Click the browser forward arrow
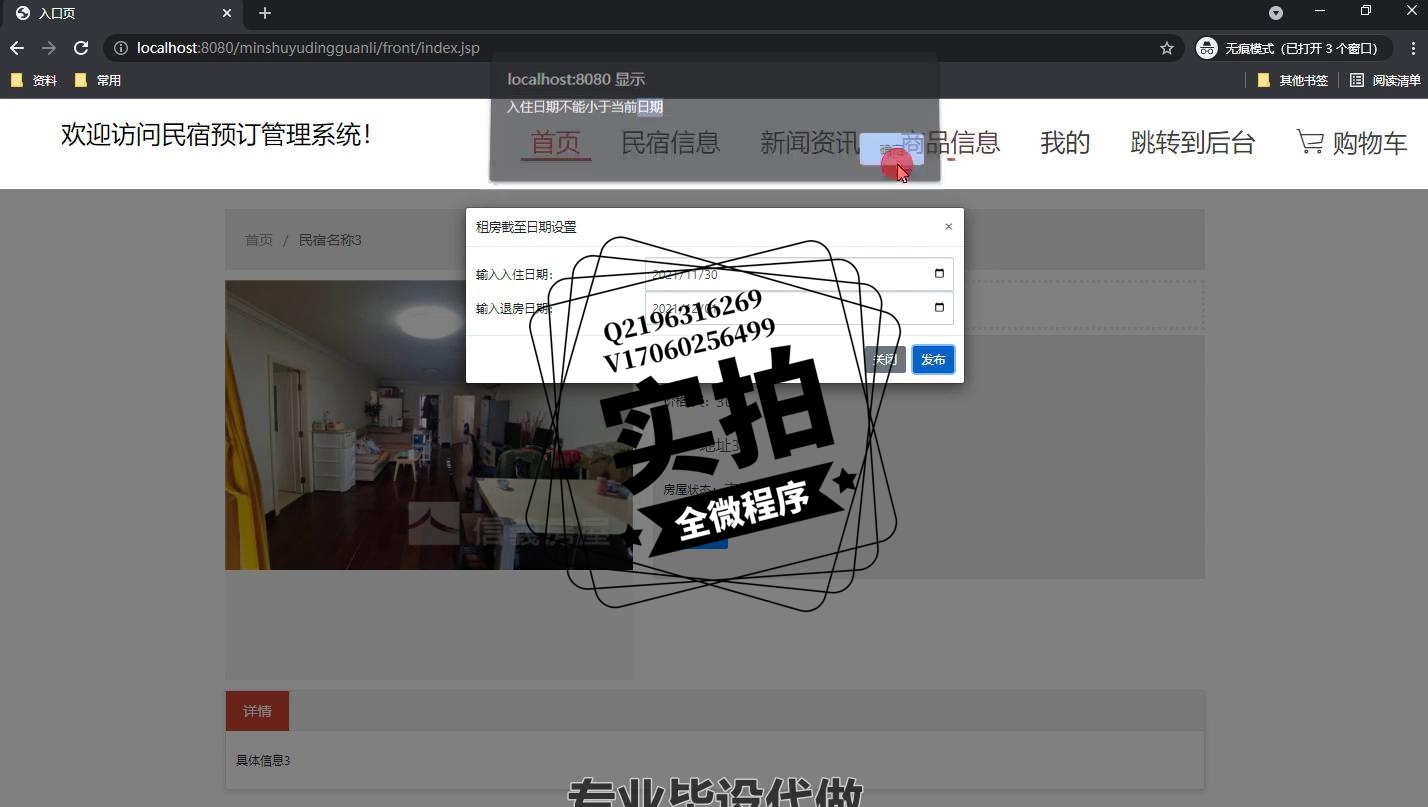 click(49, 48)
